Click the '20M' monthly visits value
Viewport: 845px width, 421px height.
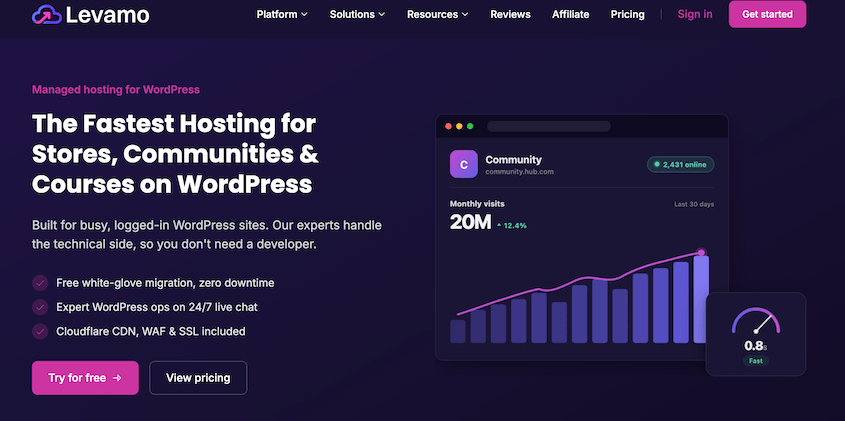(x=470, y=222)
